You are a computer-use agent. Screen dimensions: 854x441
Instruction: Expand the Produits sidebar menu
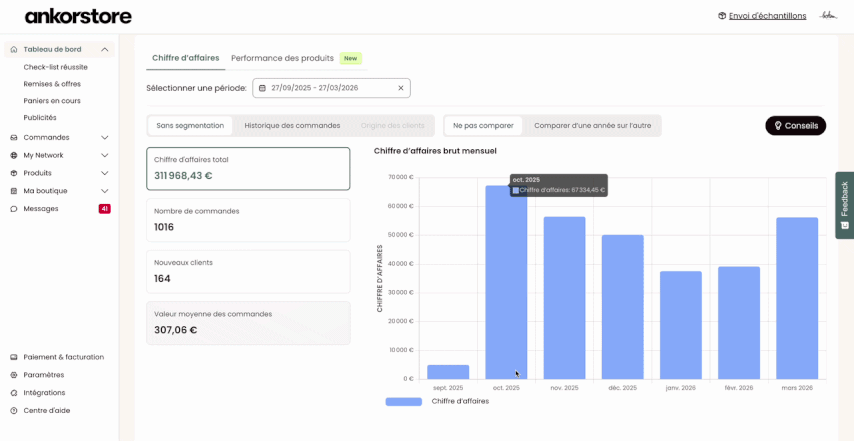pos(105,173)
